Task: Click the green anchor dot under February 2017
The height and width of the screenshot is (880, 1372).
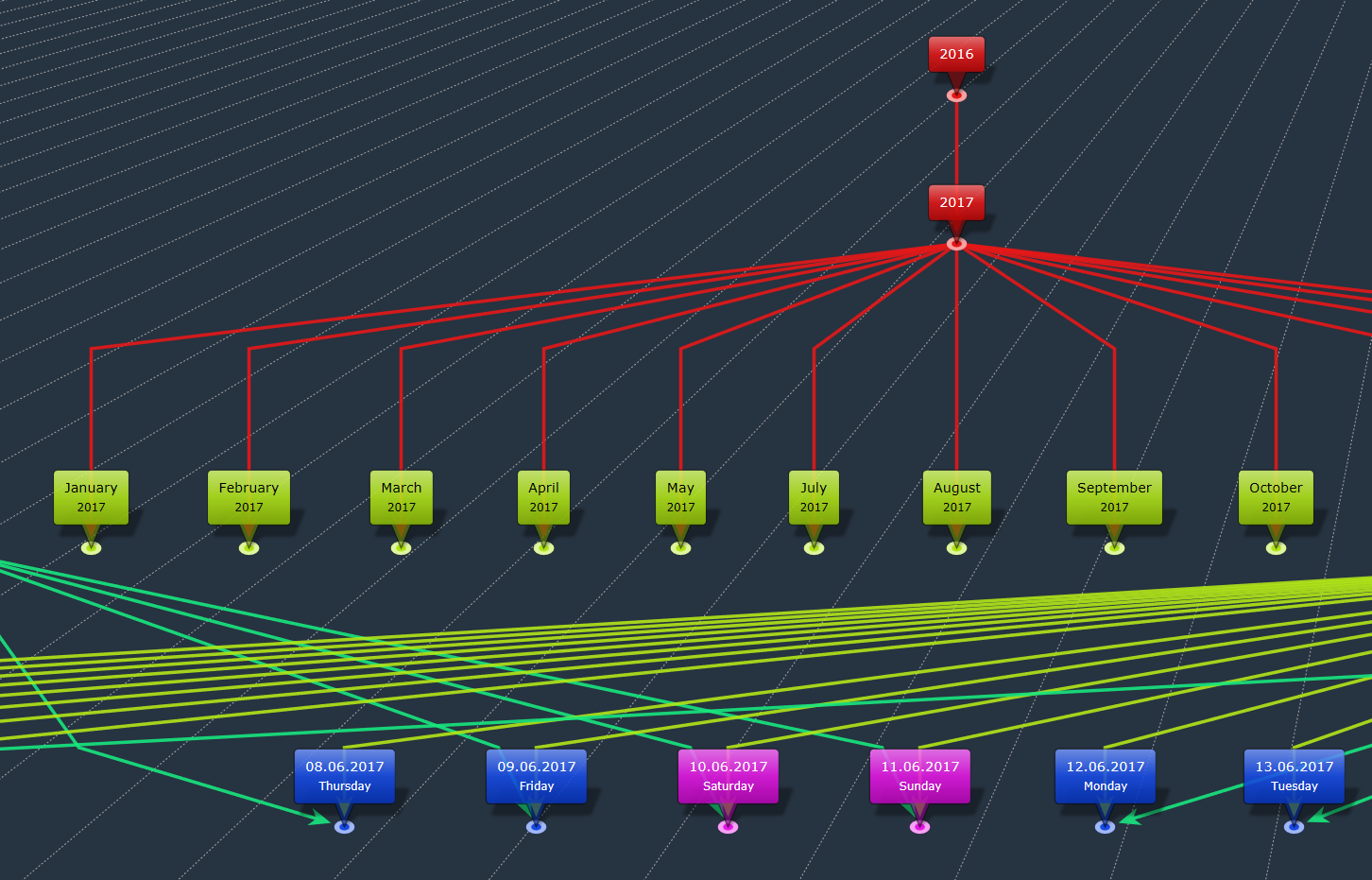Action: pos(249,548)
